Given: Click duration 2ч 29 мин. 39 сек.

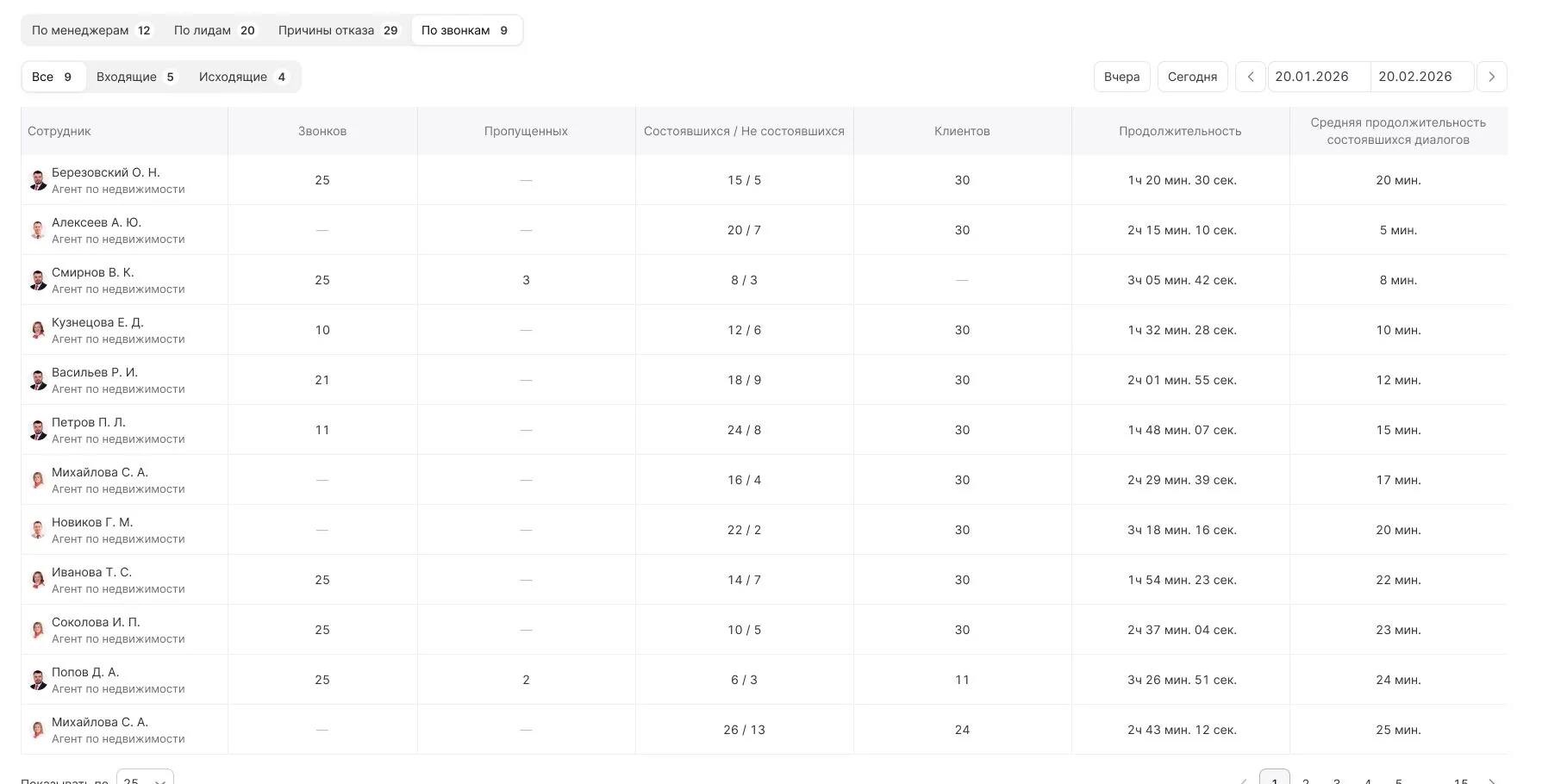Looking at the screenshot, I should pos(1182,480).
